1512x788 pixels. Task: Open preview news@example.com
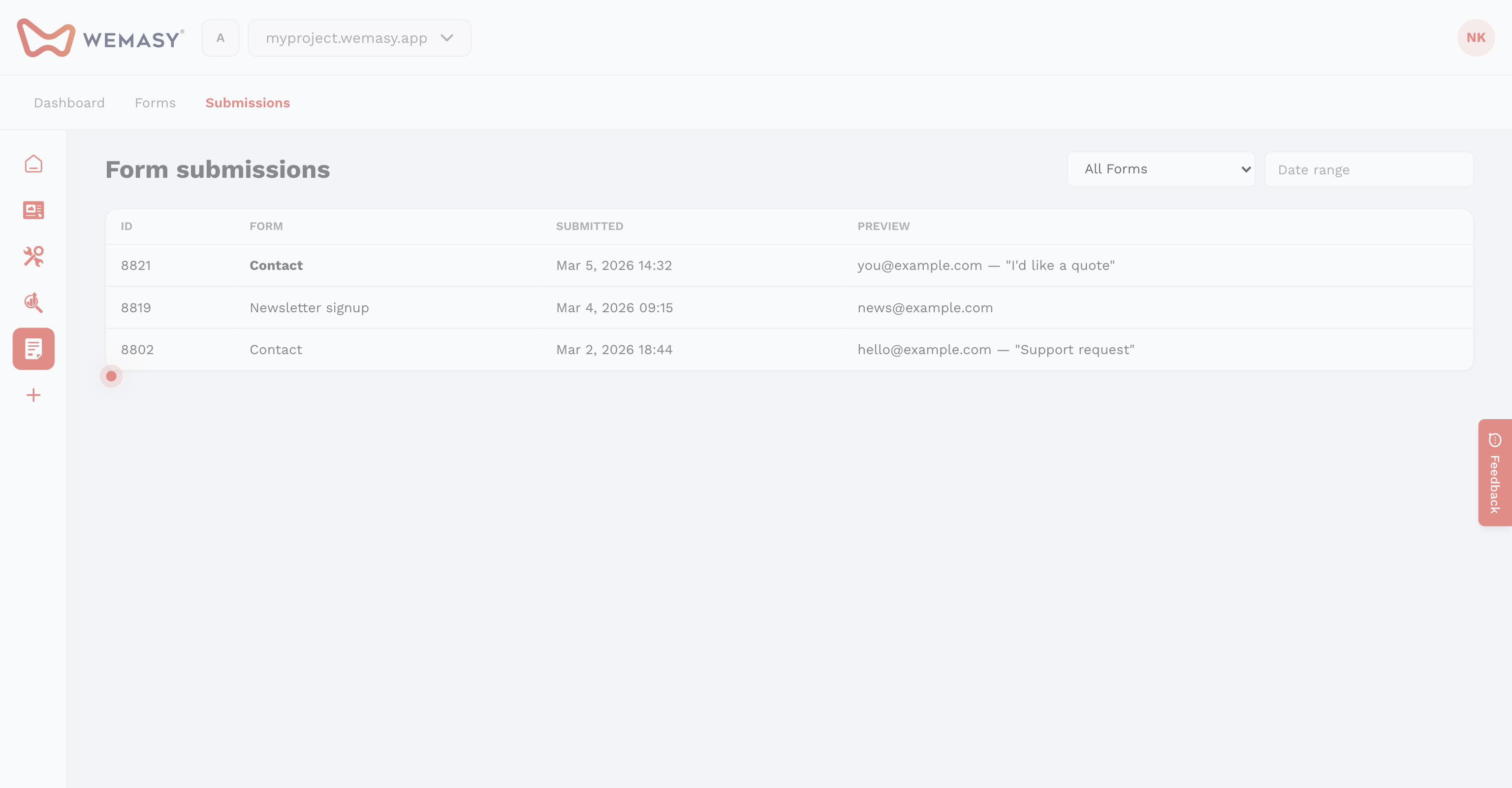tap(926, 308)
